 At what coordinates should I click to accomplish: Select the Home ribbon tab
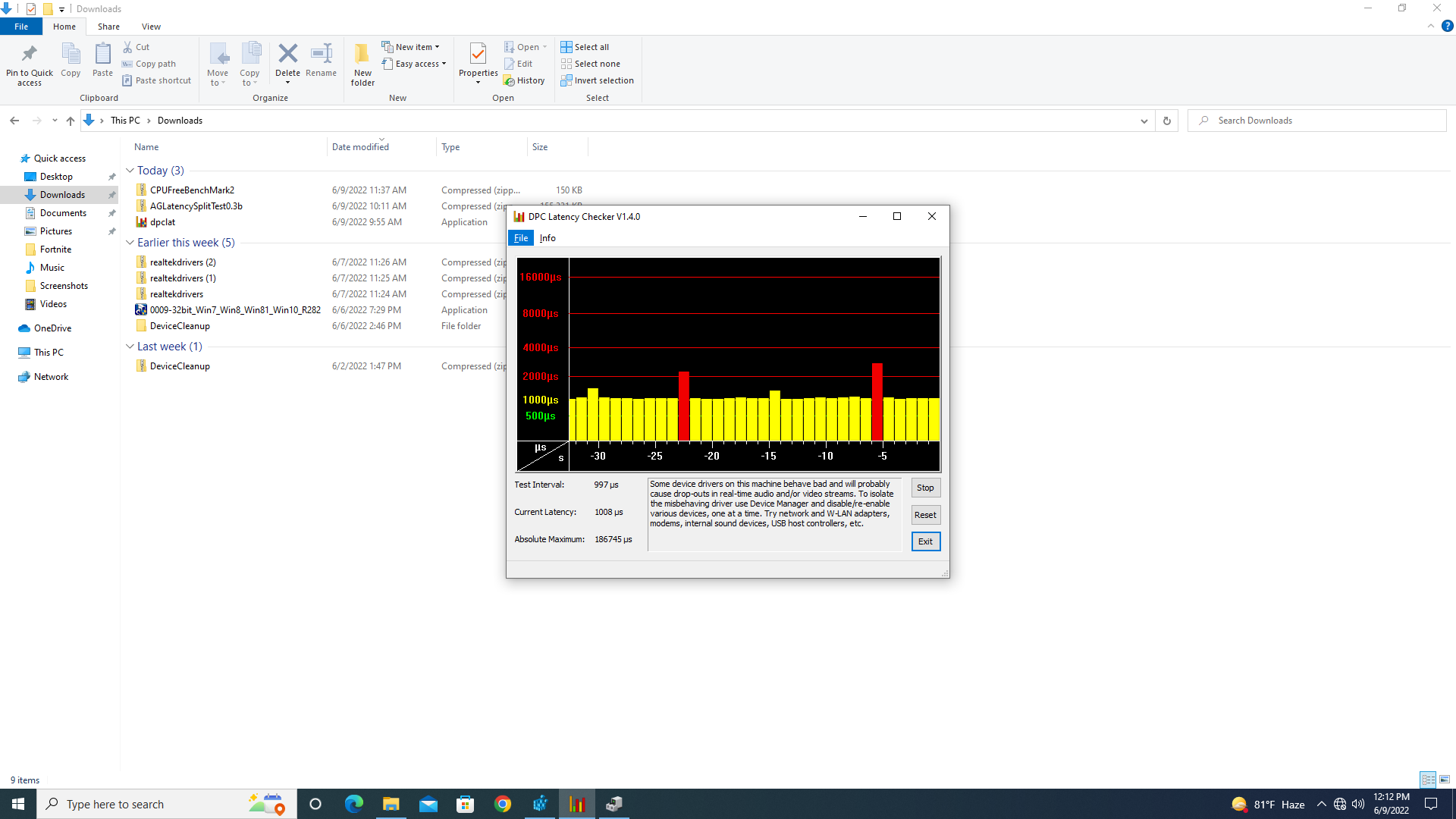click(64, 27)
